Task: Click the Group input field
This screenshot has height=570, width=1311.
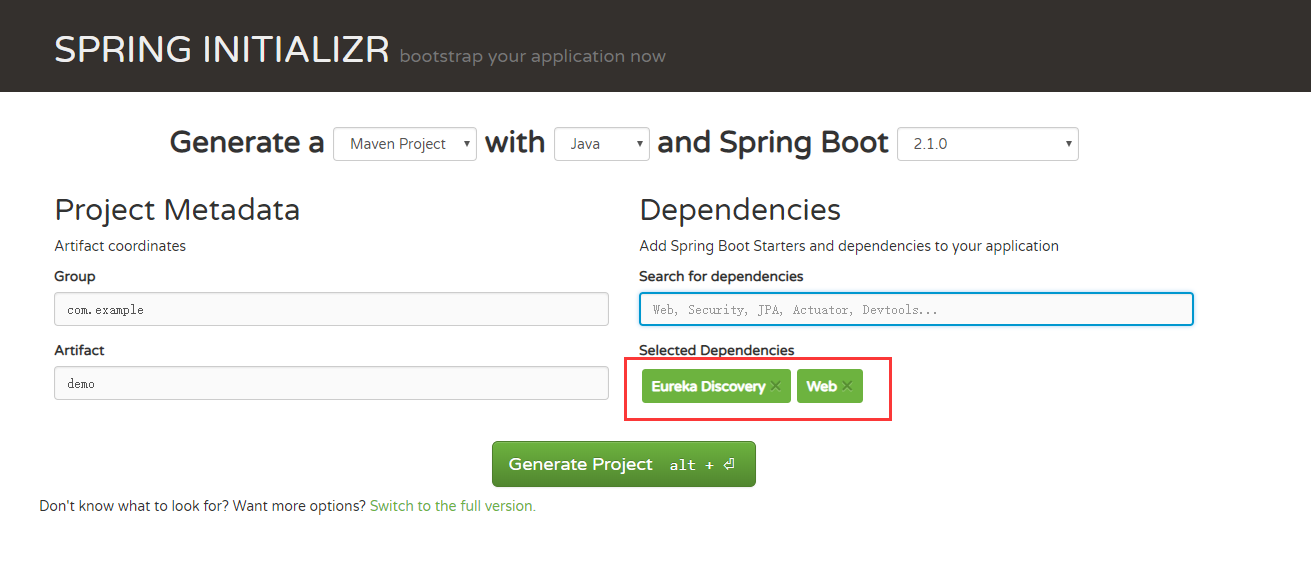Action: [331, 309]
